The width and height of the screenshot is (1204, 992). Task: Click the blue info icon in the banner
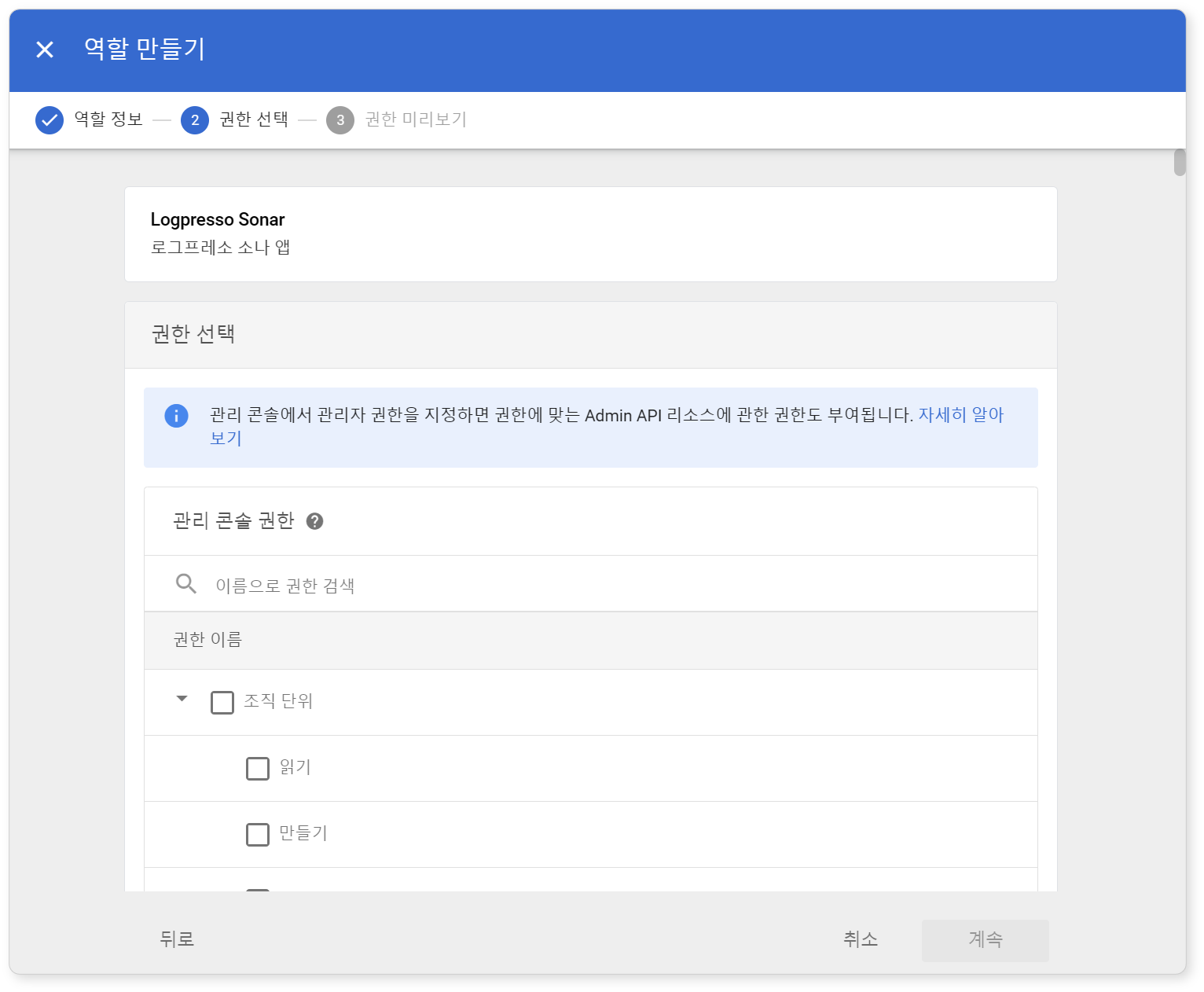click(176, 415)
